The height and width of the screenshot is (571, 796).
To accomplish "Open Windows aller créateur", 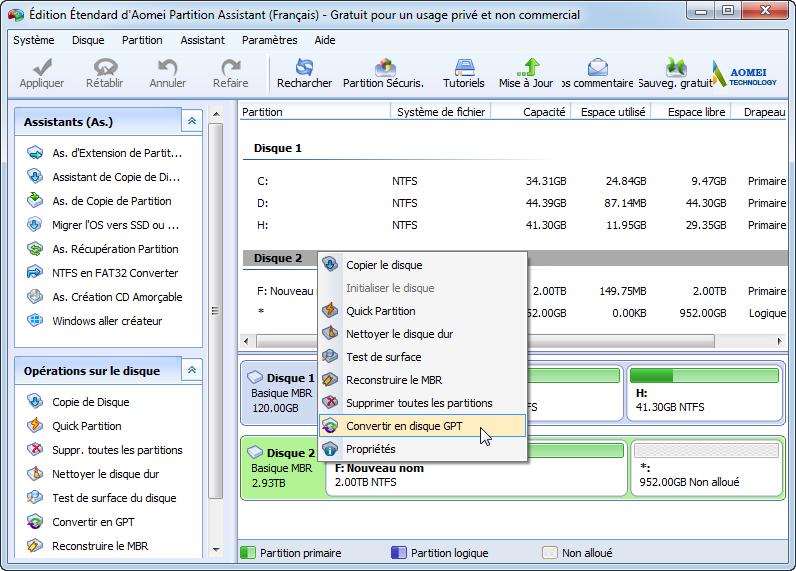I will click(x=94, y=321).
